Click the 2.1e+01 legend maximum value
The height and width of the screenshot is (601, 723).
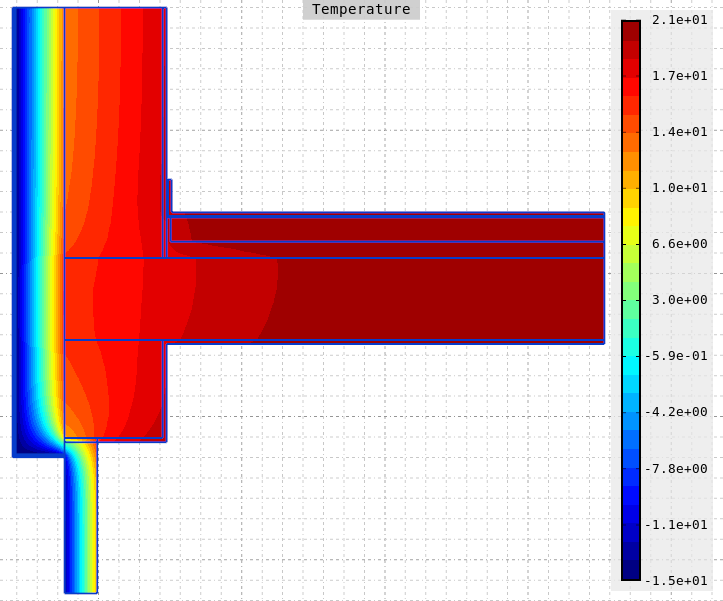tap(680, 20)
